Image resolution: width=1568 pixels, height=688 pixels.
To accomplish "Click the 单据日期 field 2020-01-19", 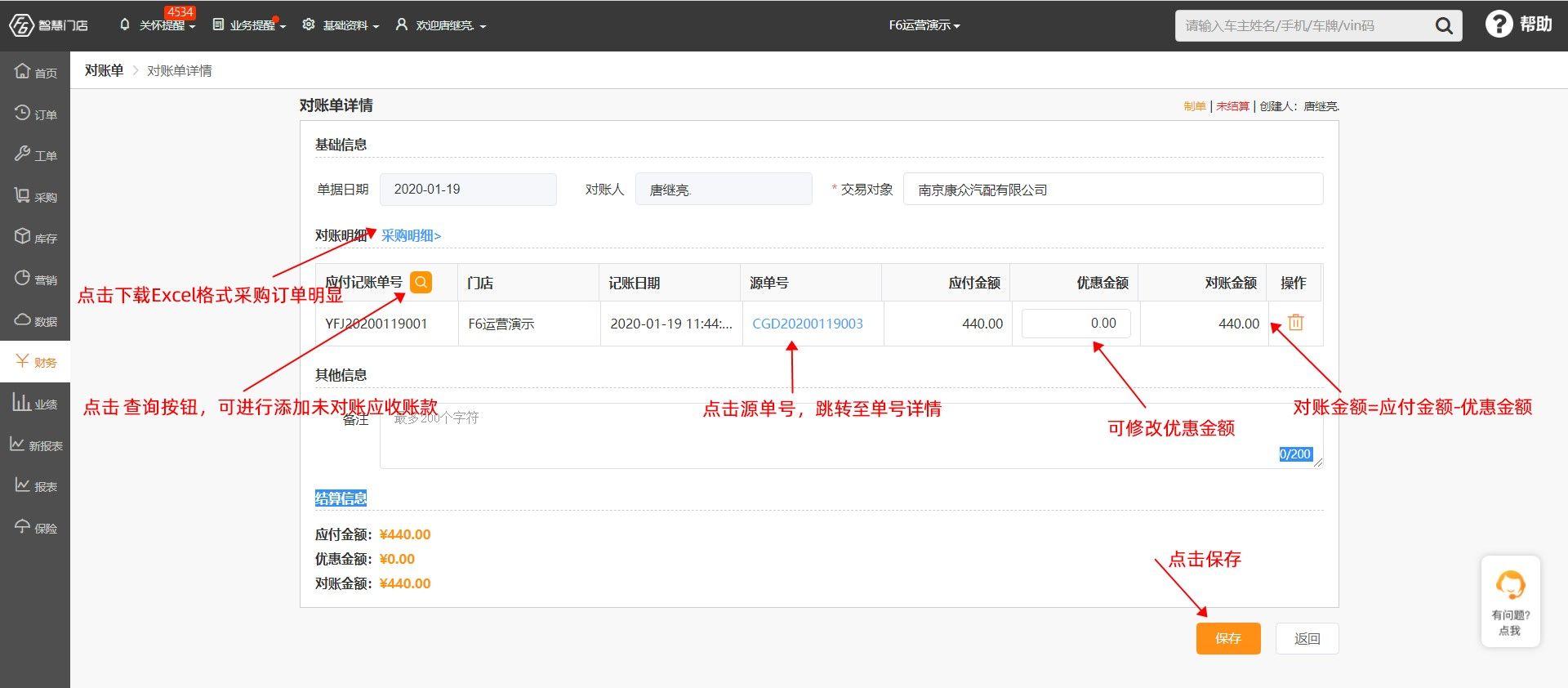I will pos(468,189).
